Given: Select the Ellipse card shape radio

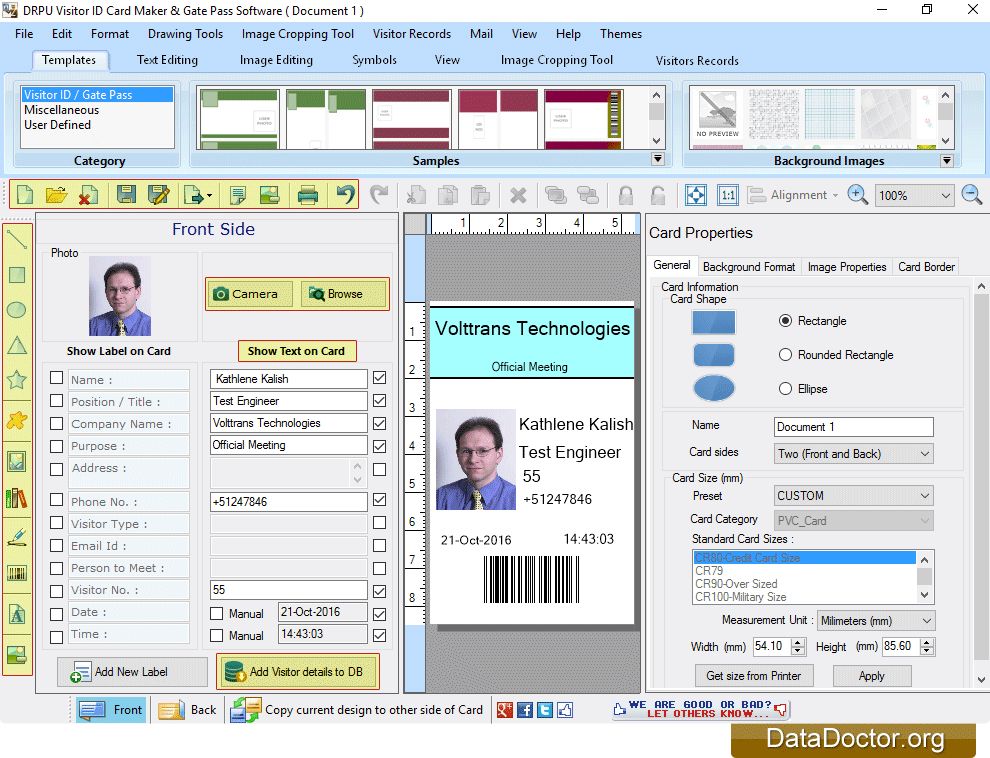Looking at the screenshot, I should coord(785,389).
